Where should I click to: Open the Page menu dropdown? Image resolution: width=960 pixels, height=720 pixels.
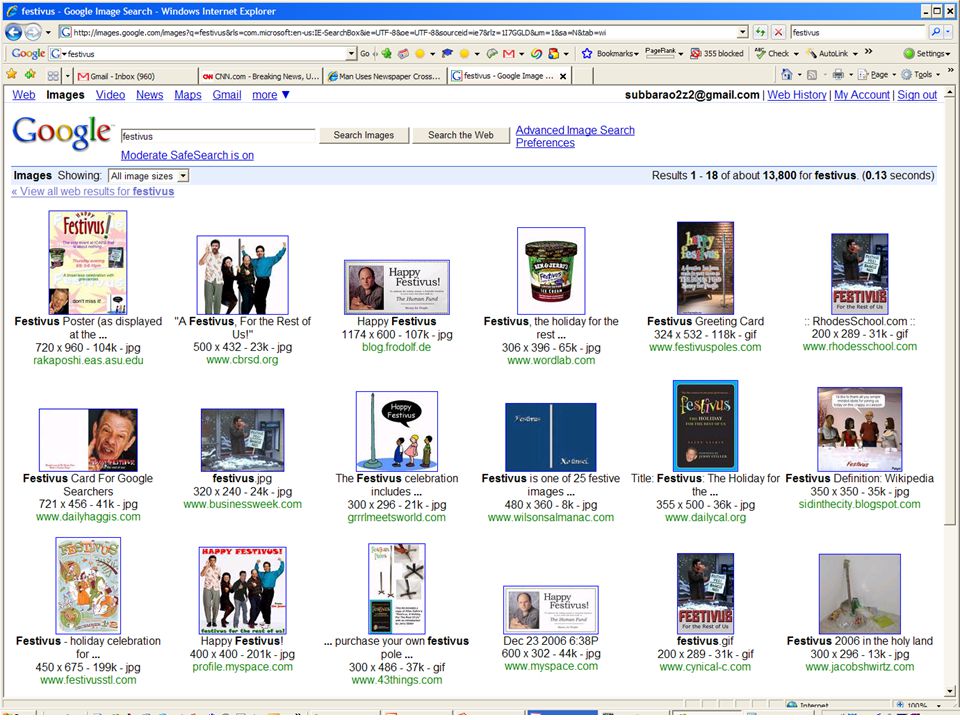[x=894, y=75]
